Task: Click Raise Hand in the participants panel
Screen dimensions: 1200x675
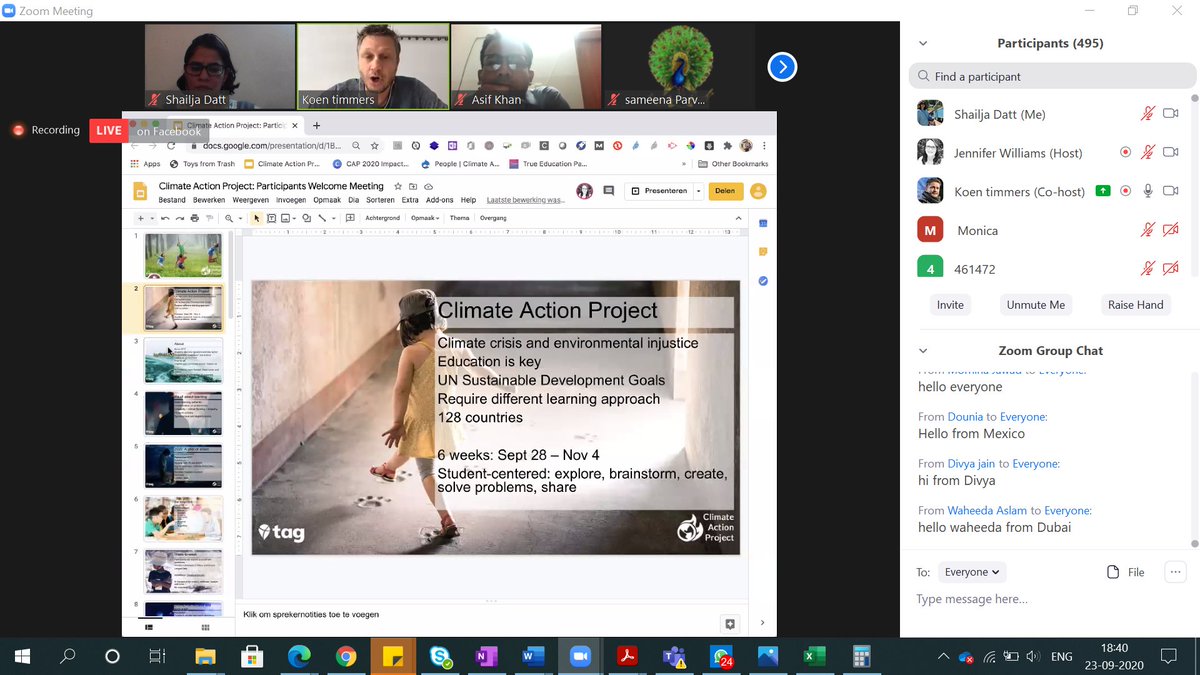Action: [x=1135, y=304]
